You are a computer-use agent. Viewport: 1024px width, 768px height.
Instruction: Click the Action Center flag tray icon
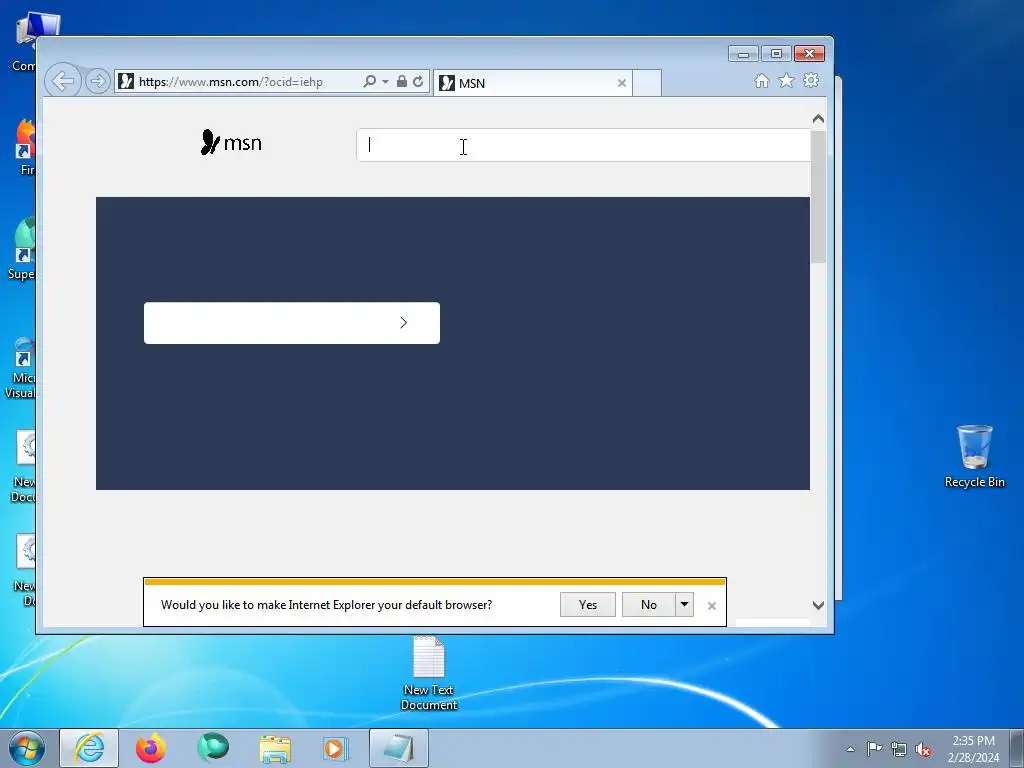coord(874,749)
